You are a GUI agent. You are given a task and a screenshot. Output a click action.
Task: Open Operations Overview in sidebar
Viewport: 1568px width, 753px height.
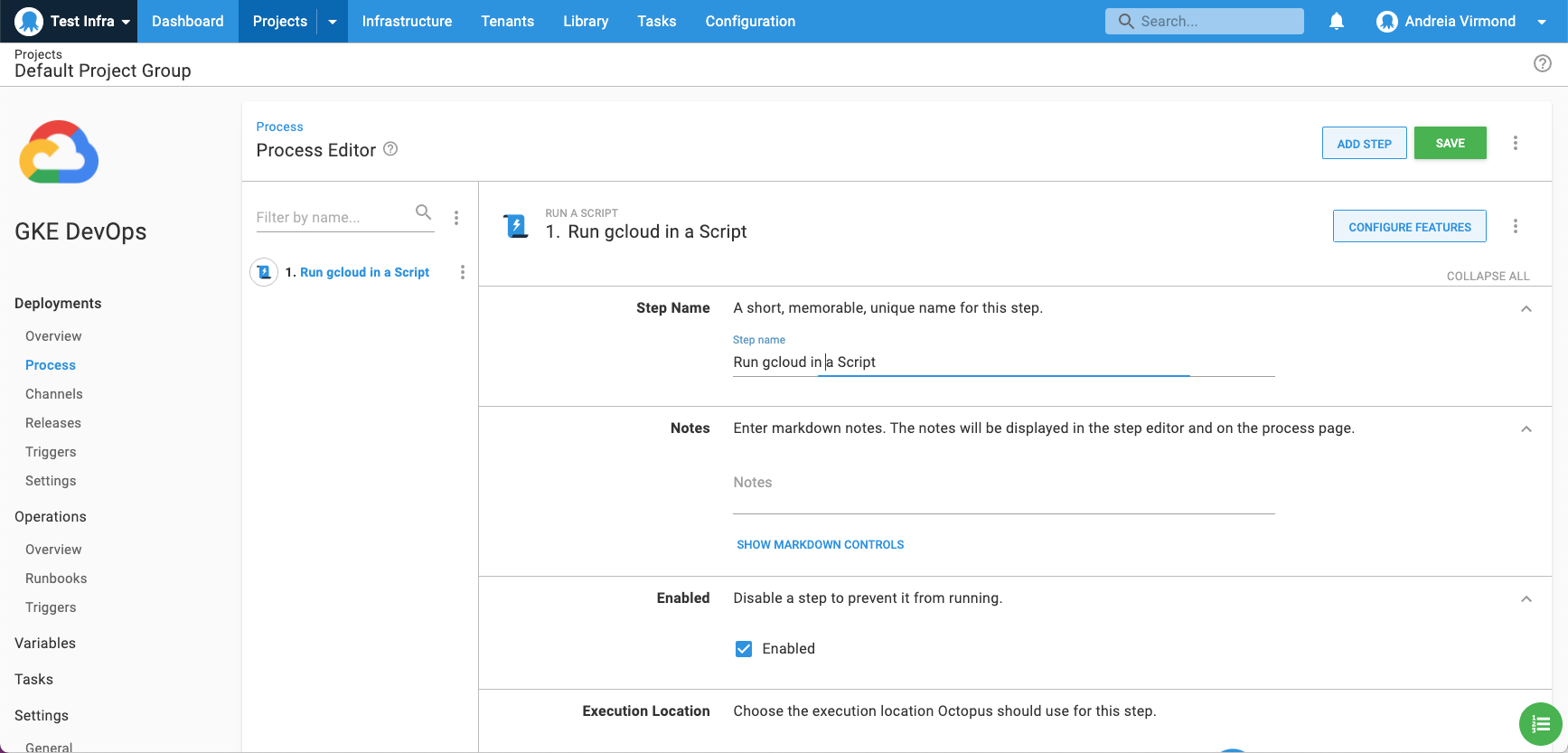click(x=53, y=550)
